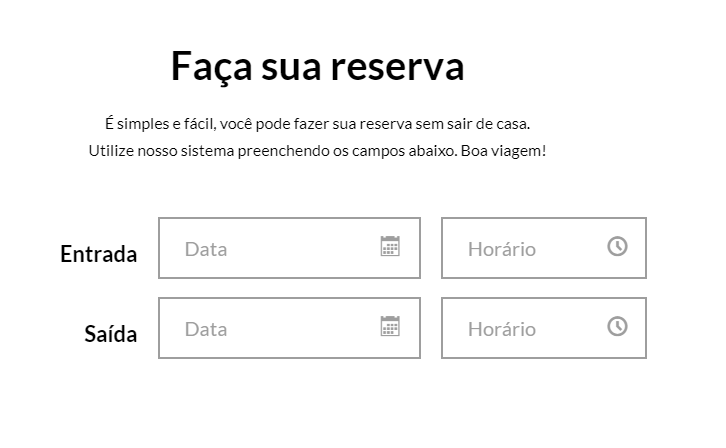Click the "Utilize nosso sistema" text line
This screenshot has width=726, height=448.
point(317,151)
